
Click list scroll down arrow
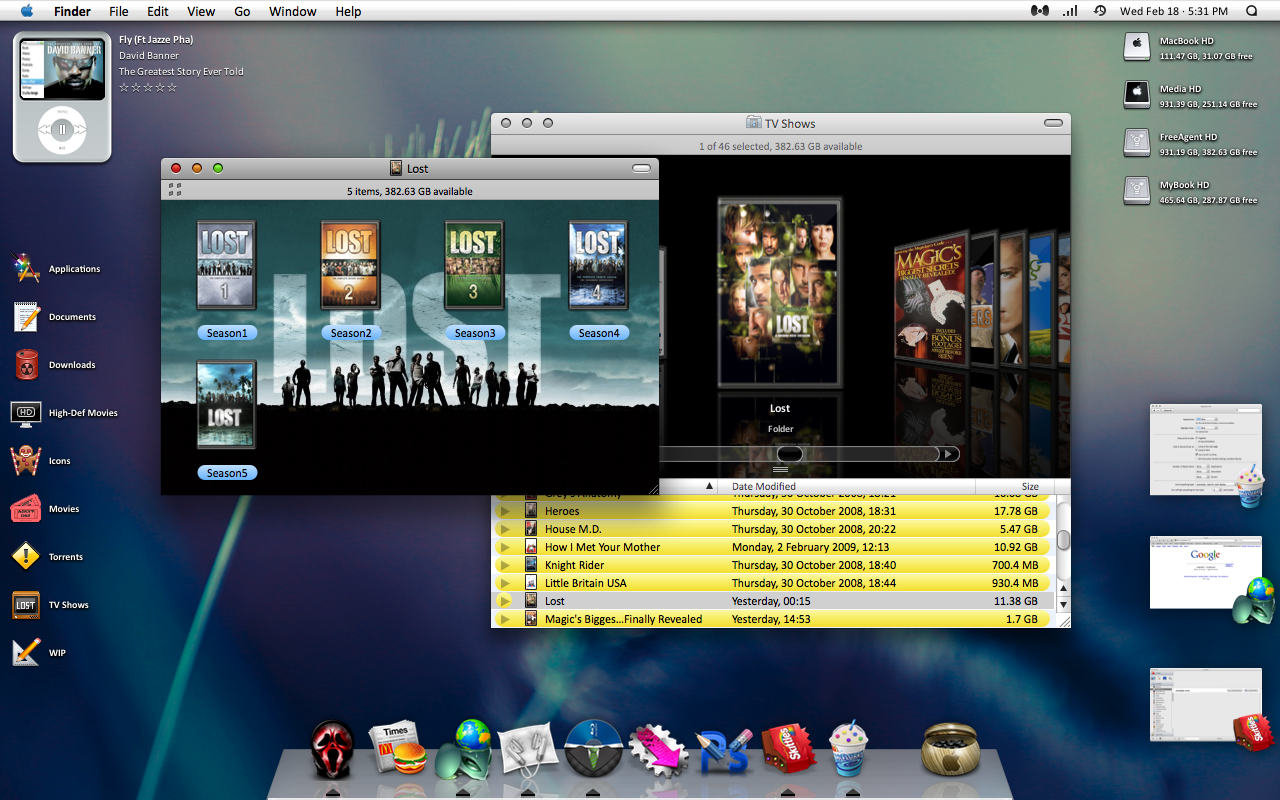[x=1063, y=604]
